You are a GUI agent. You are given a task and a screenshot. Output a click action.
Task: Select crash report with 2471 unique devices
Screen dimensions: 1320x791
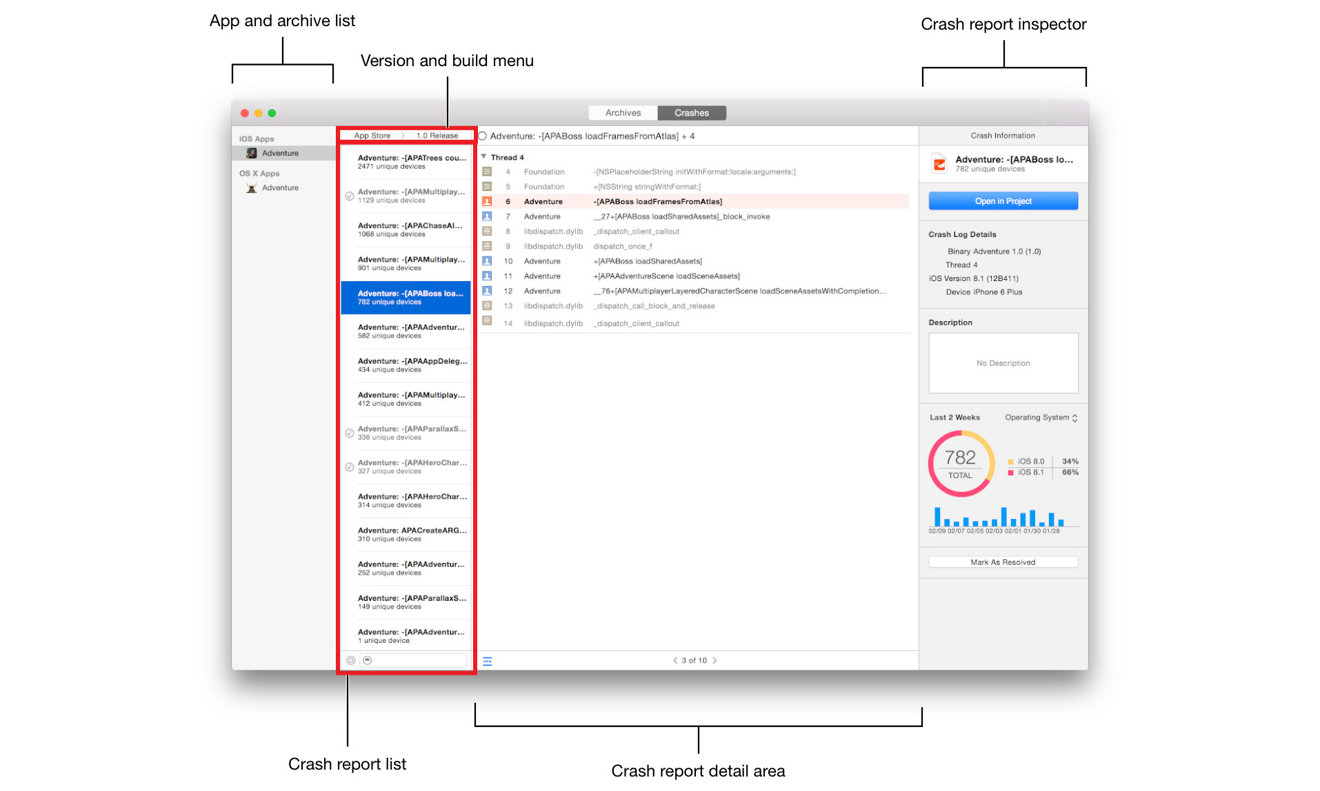tap(405, 162)
